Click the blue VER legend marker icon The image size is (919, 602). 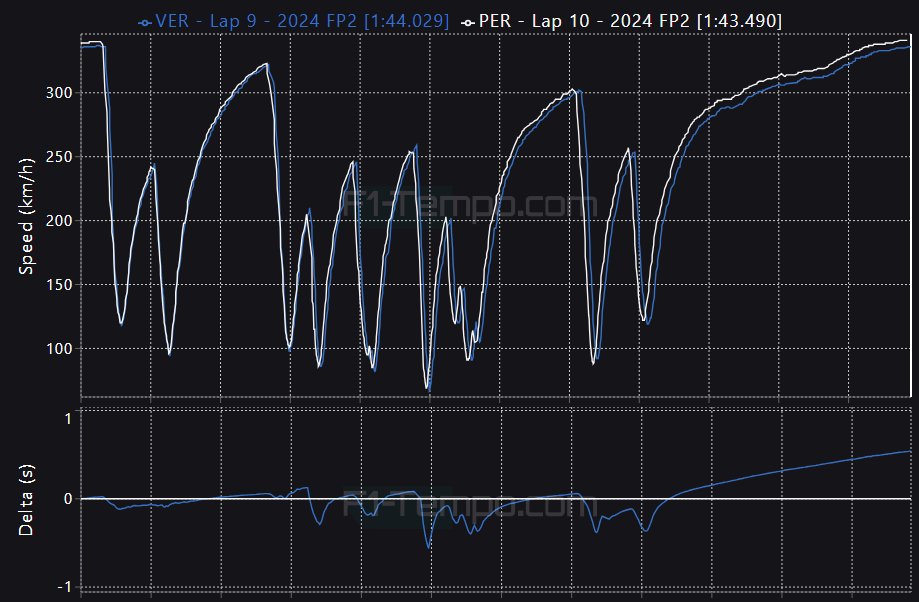pos(145,23)
